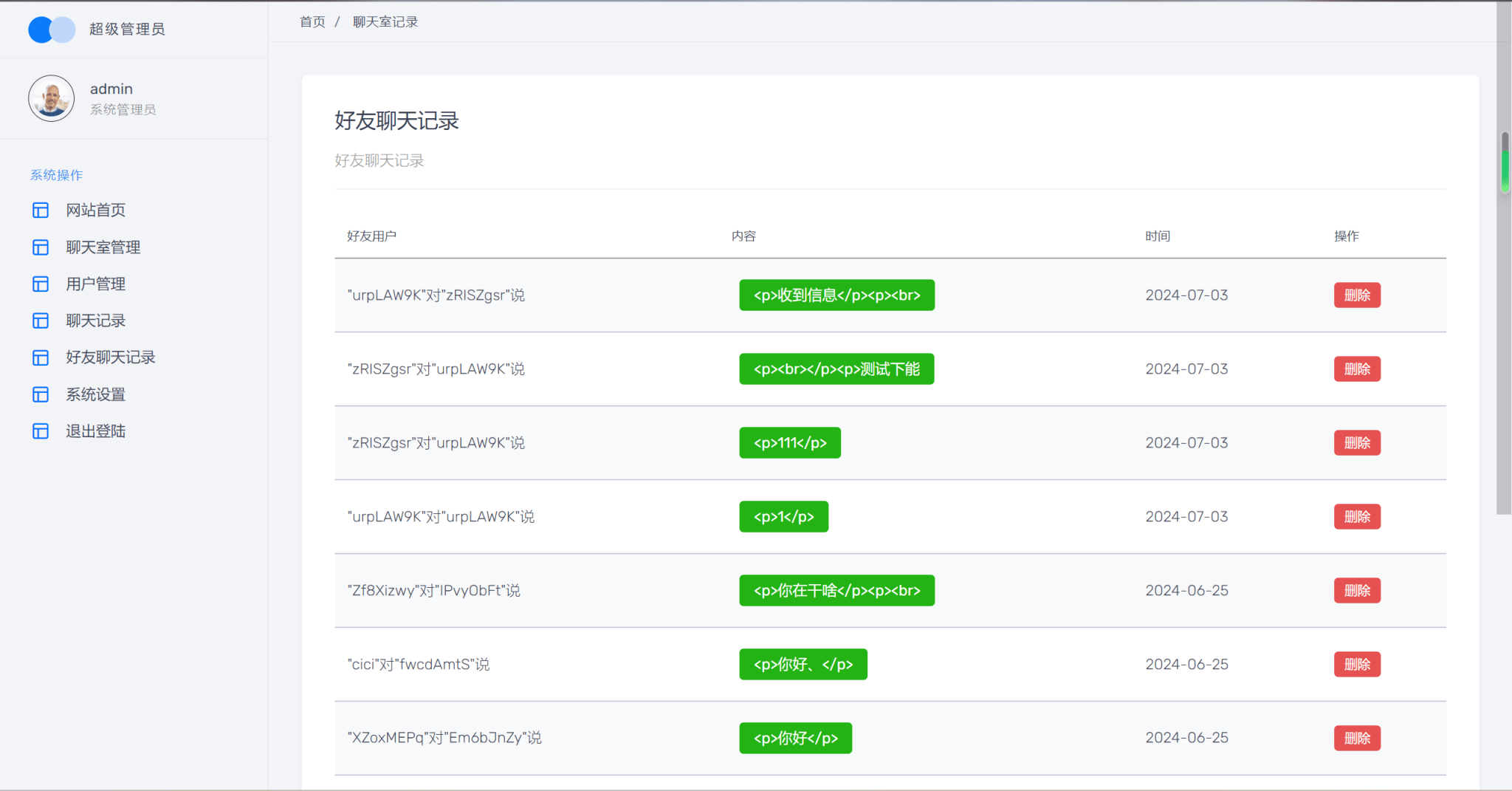Screen dimensions: 1512x791
Task: Click the 聊天室管理 sidebar icon
Action: tap(41, 247)
